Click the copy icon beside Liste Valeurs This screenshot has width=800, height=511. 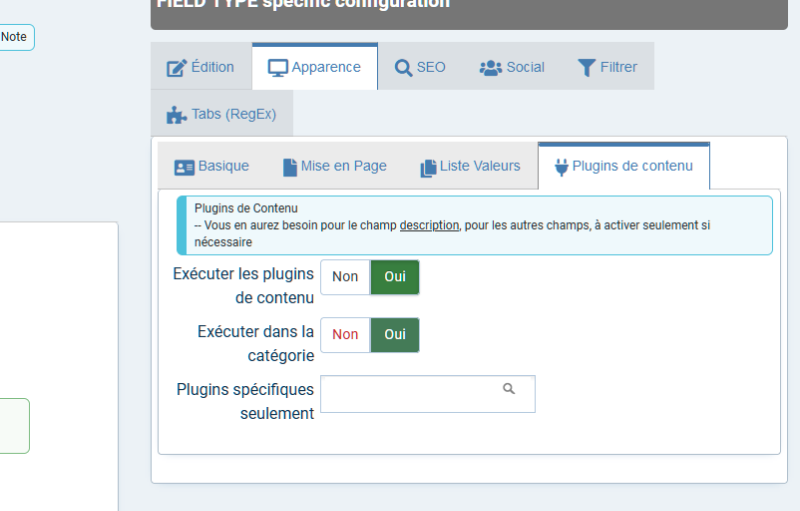428,167
